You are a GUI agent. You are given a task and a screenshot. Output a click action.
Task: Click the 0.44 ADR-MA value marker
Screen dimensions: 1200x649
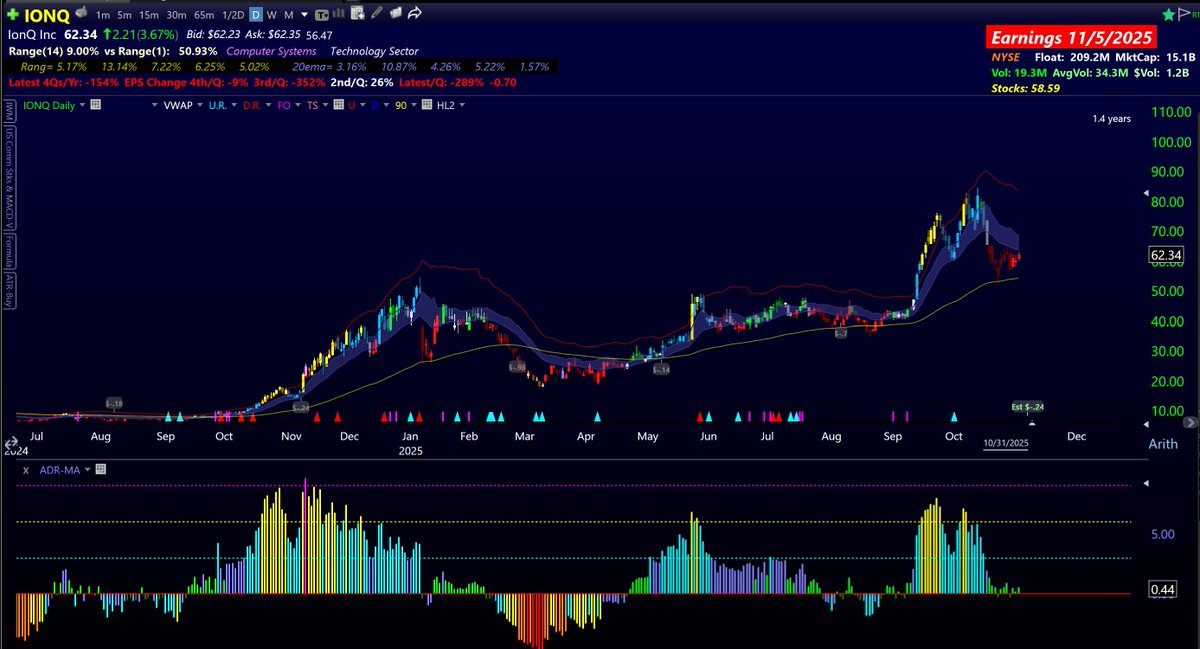point(1164,590)
